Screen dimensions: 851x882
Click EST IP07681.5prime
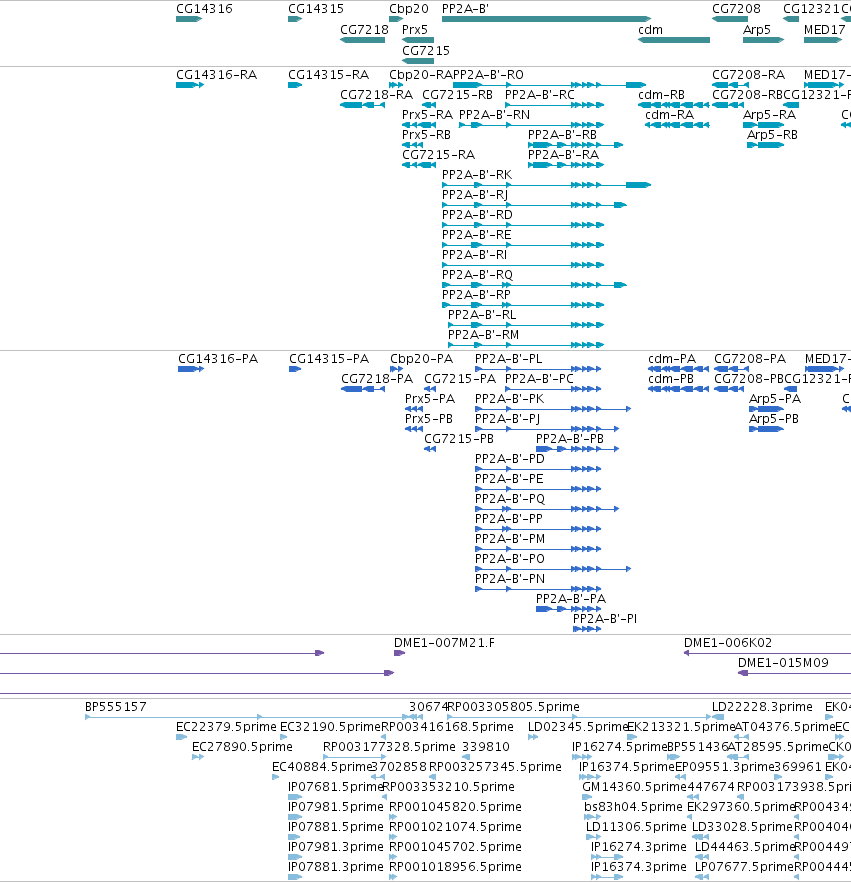coord(295,797)
